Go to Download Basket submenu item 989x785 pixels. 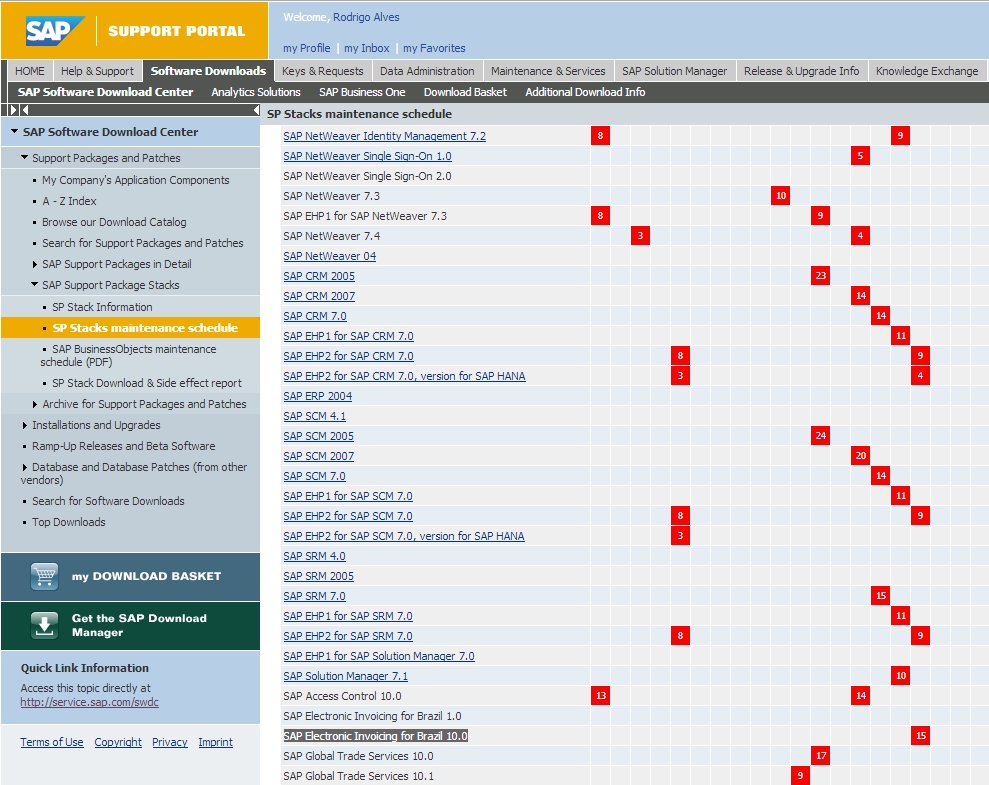[465, 92]
